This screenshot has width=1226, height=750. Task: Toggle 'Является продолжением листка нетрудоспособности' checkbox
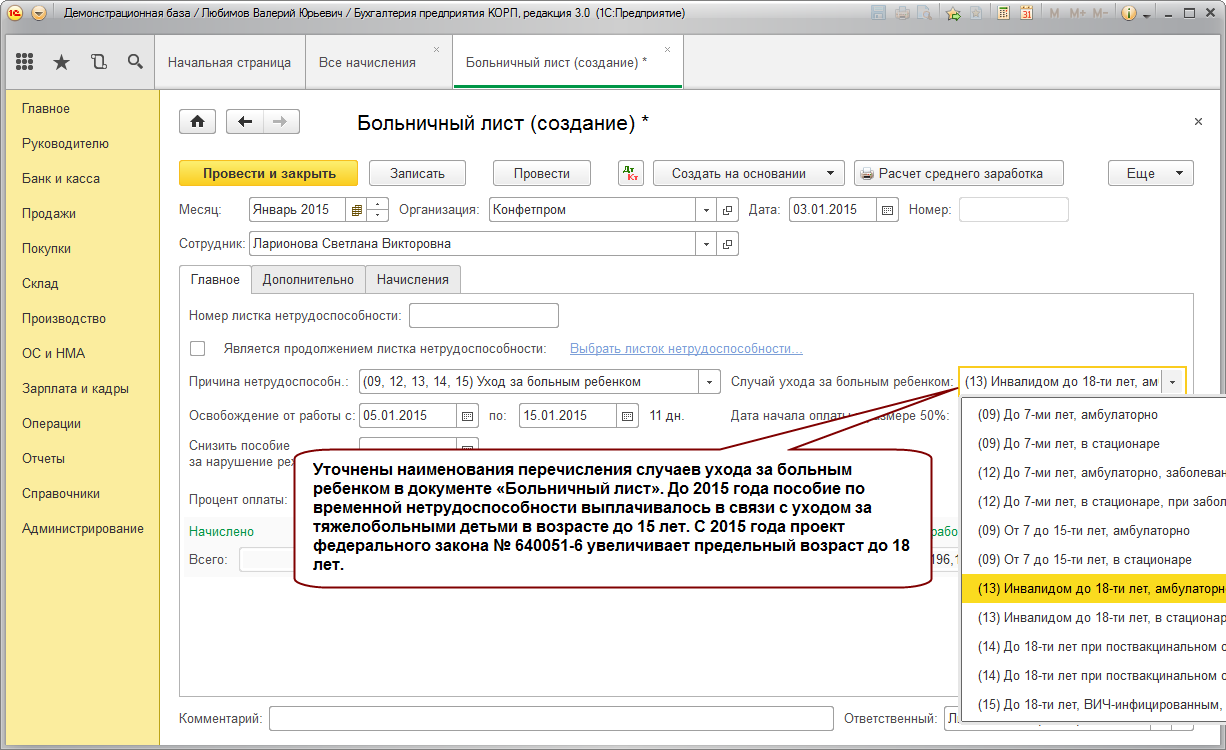pyautogui.click(x=198, y=348)
